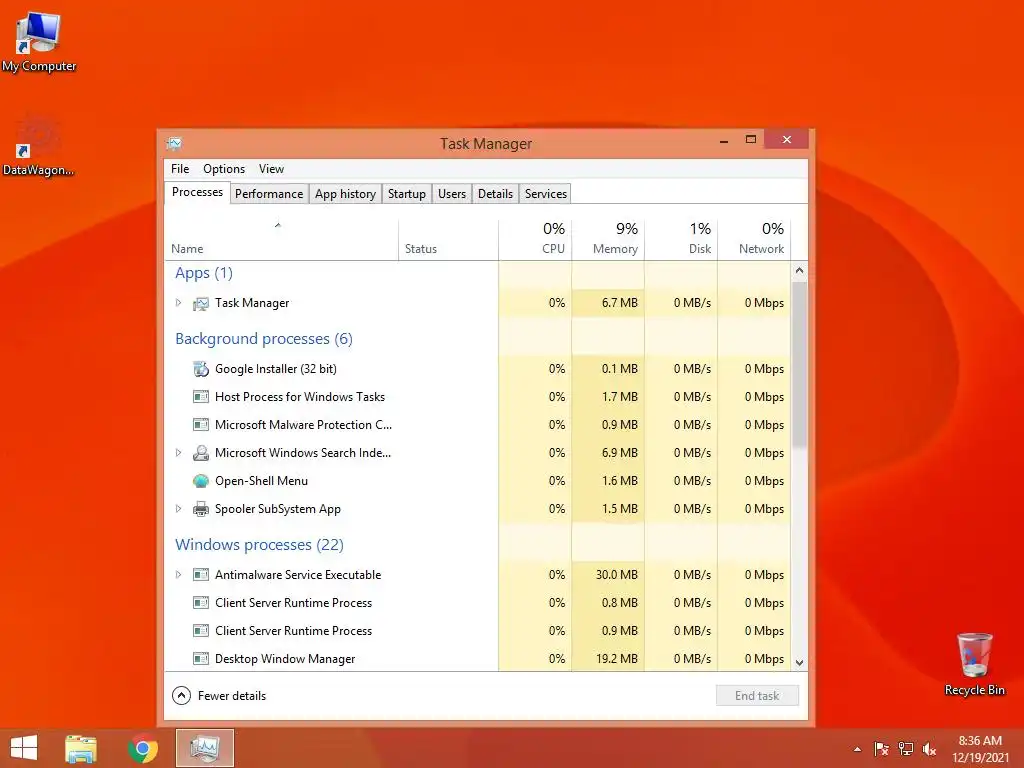Sort by the Name column header
The height and width of the screenshot is (768, 1024).
click(281, 240)
